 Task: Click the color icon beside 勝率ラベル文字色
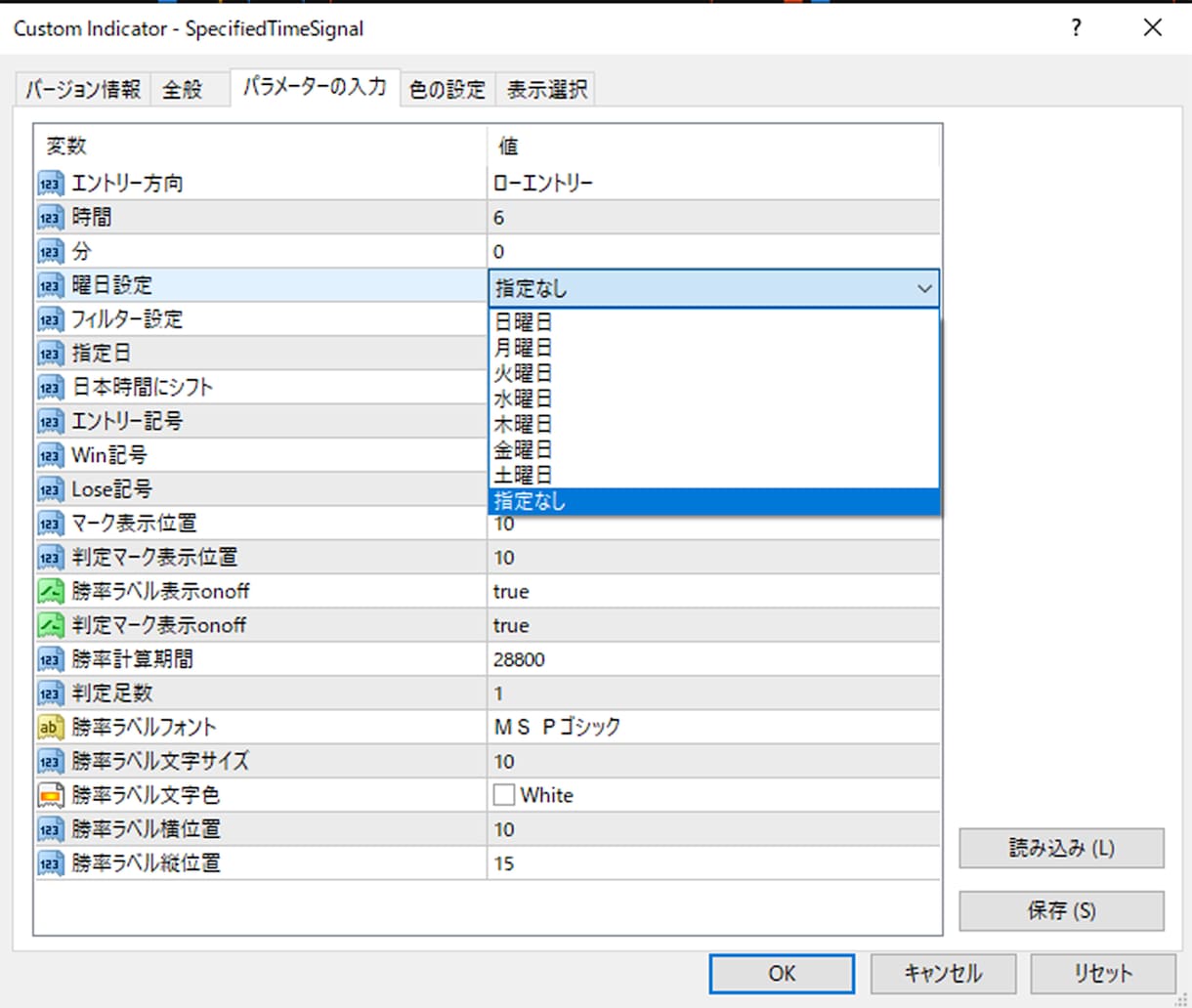(51, 795)
